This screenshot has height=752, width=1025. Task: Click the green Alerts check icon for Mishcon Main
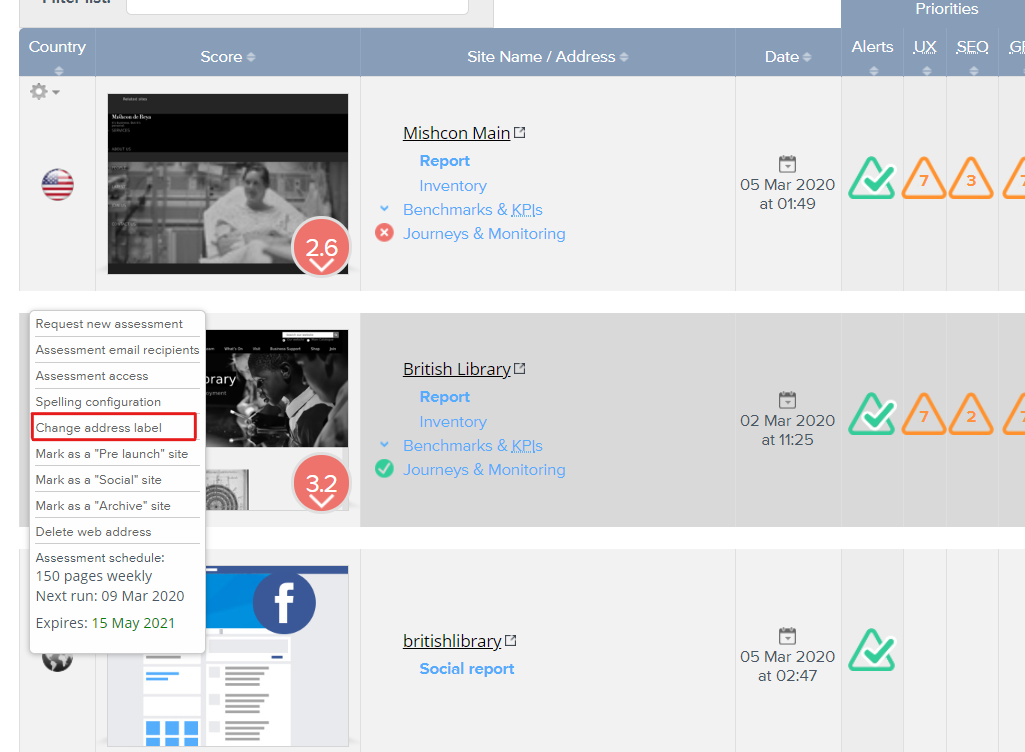click(x=872, y=178)
